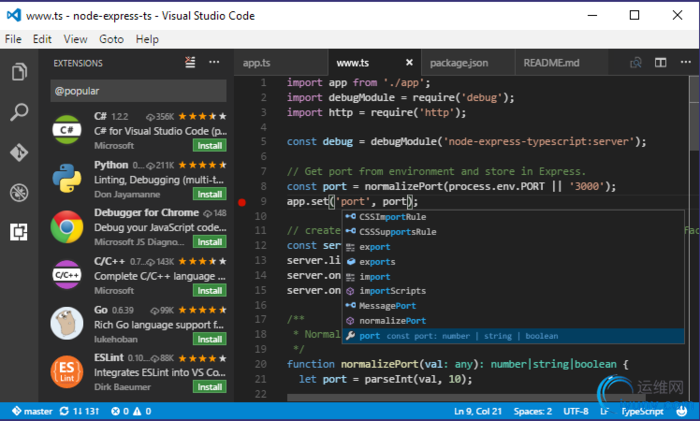
Task: Open the File menu
Action: [13, 39]
